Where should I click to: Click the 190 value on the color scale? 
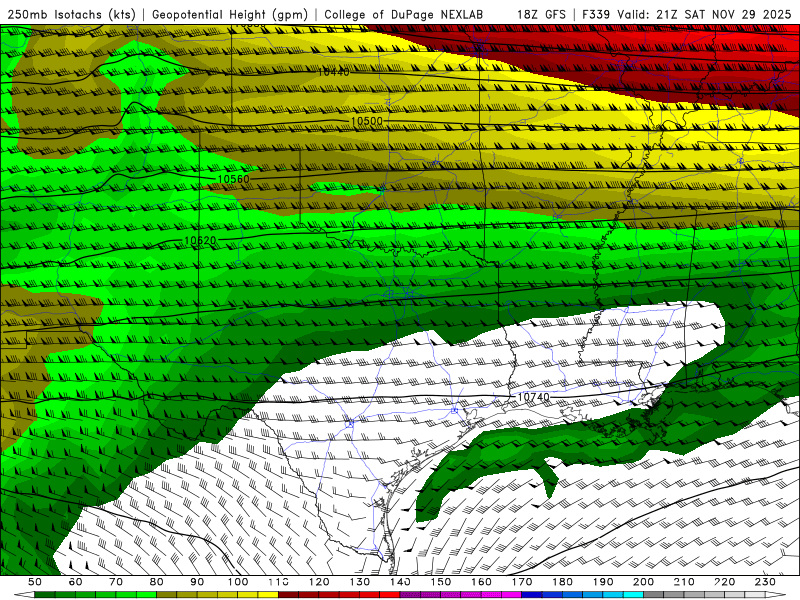tap(603, 582)
